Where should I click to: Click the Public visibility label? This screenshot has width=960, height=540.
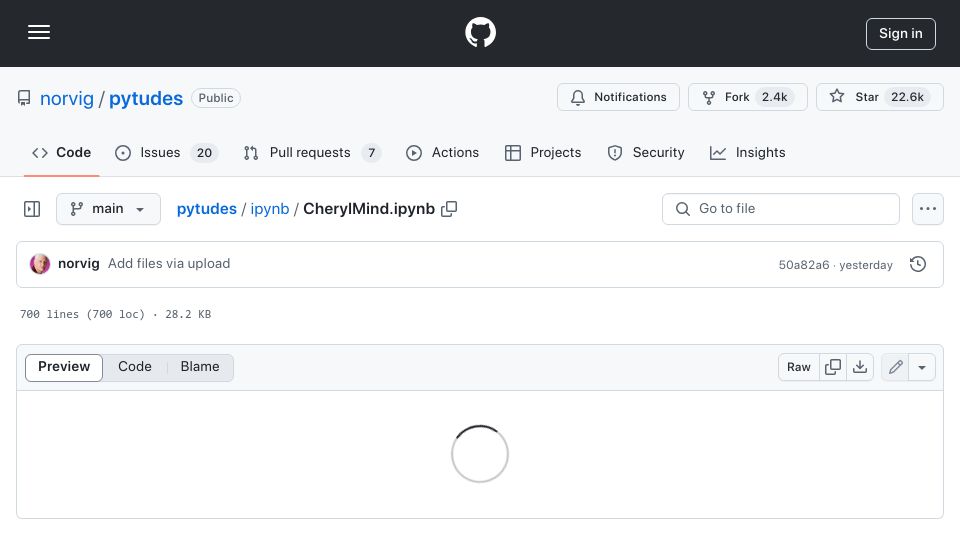tap(216, 98)
